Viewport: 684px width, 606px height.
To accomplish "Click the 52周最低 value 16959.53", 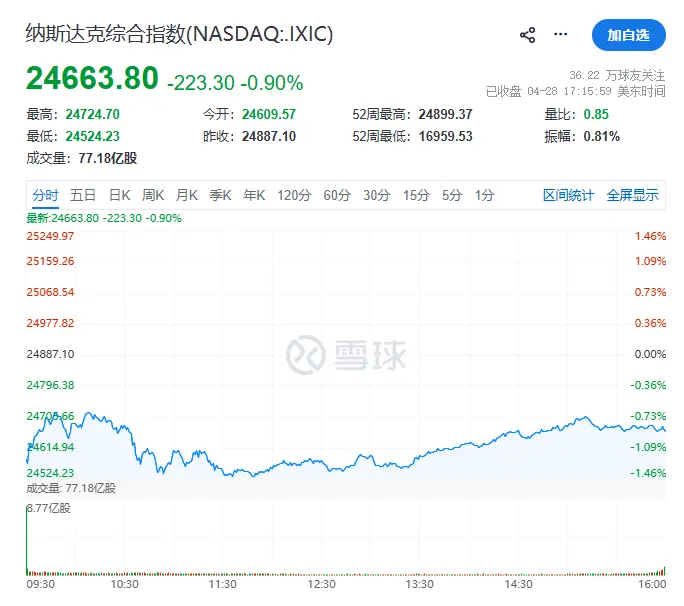I will click(445, 136).
